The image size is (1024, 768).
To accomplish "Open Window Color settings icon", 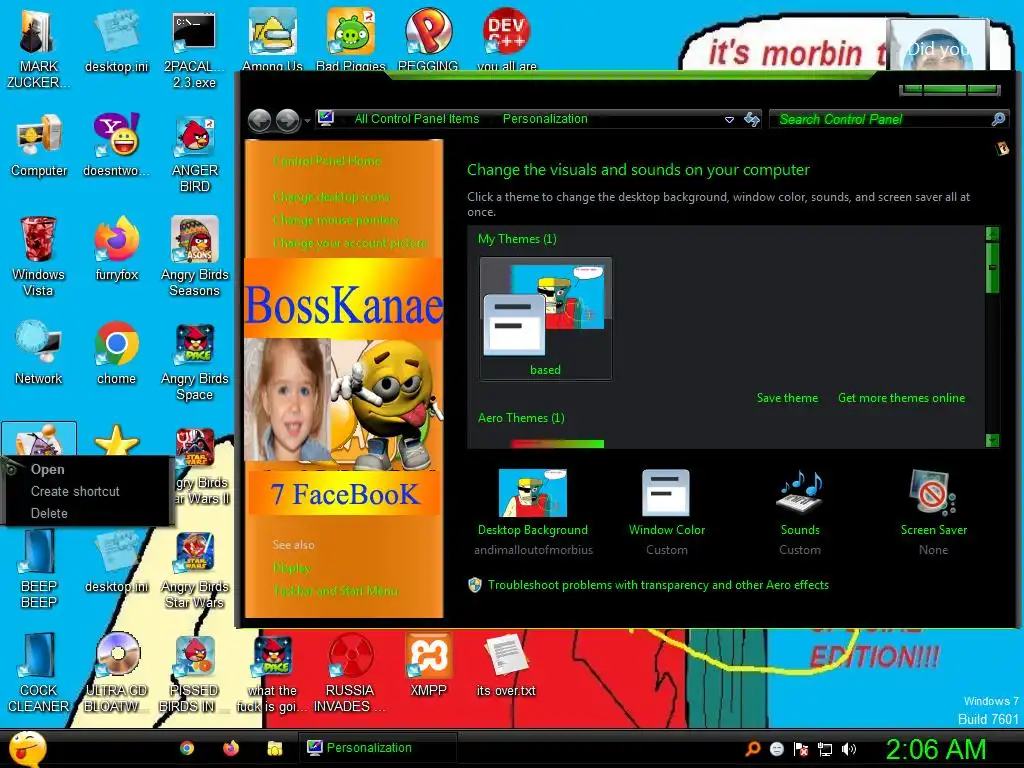I will point(666,494).
